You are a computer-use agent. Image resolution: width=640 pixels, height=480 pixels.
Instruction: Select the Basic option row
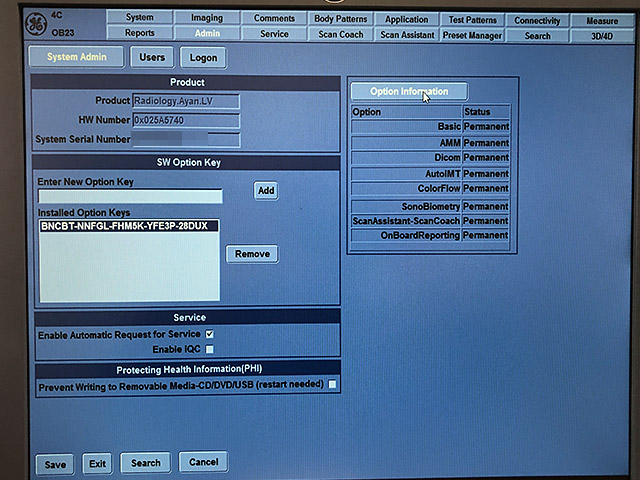[x=430, y=127]
